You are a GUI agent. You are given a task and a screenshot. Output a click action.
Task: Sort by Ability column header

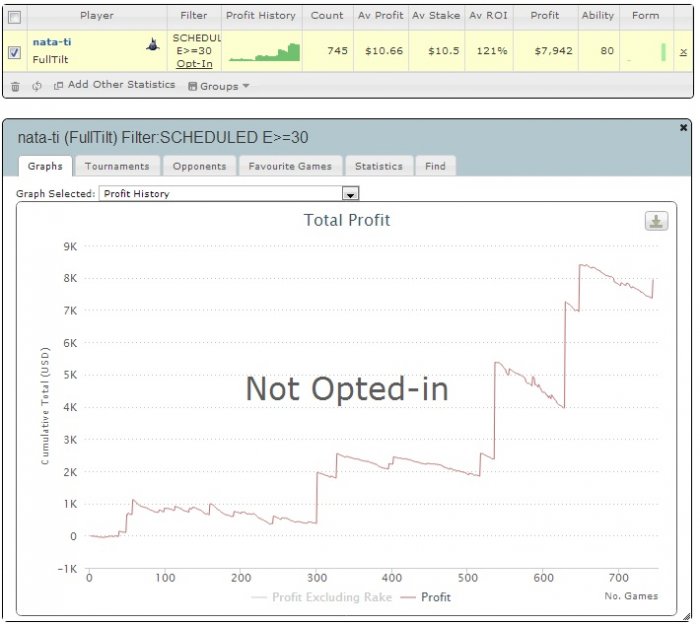[598, 16]
